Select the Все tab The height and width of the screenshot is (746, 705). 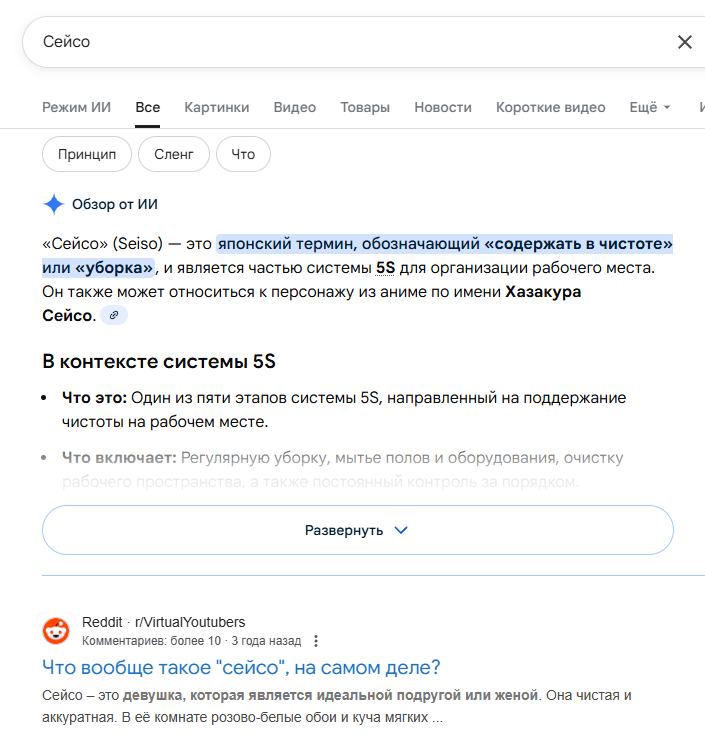(x=148, y=108)
